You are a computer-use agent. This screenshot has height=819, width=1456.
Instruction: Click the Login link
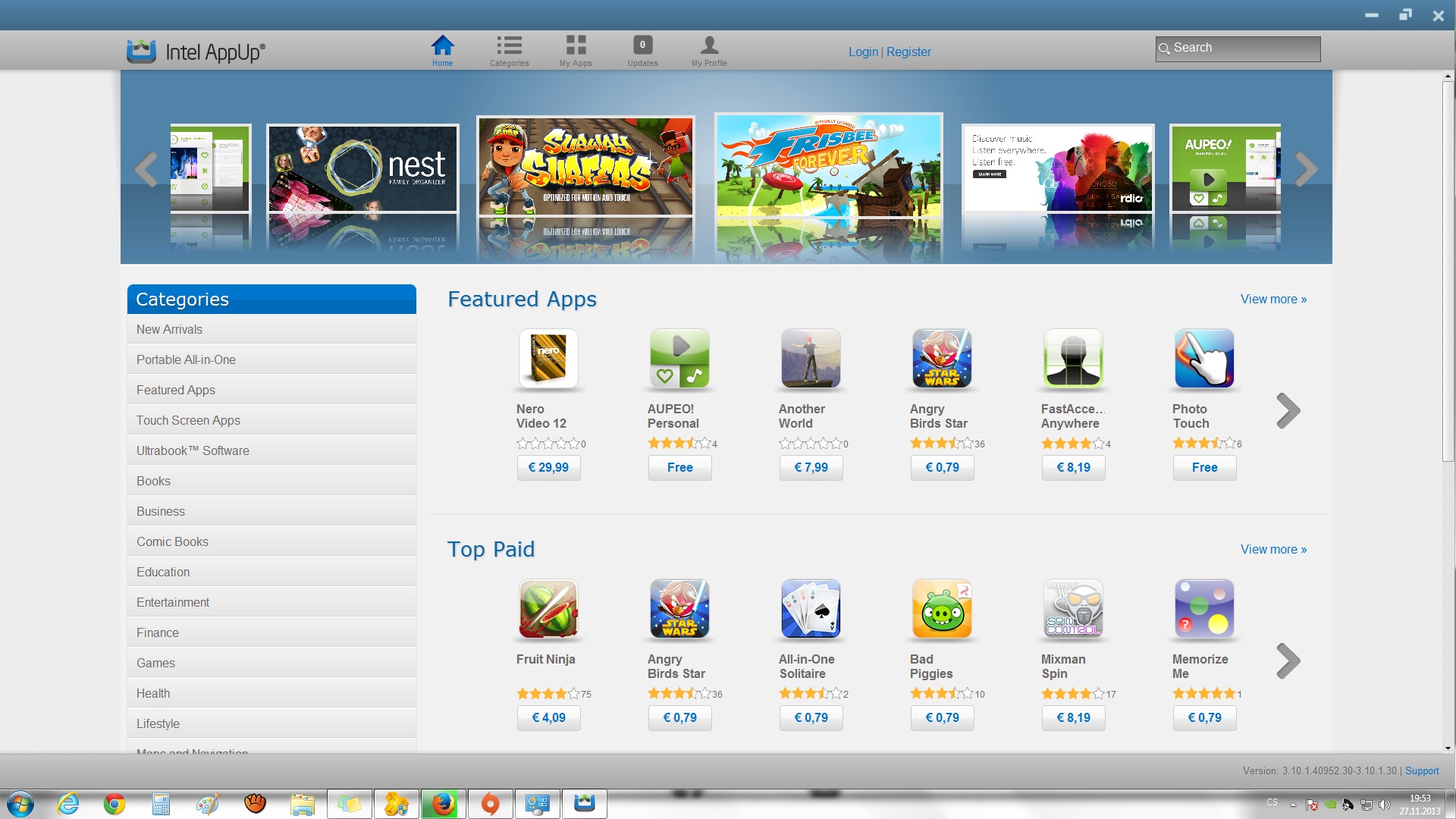(863, 52)
